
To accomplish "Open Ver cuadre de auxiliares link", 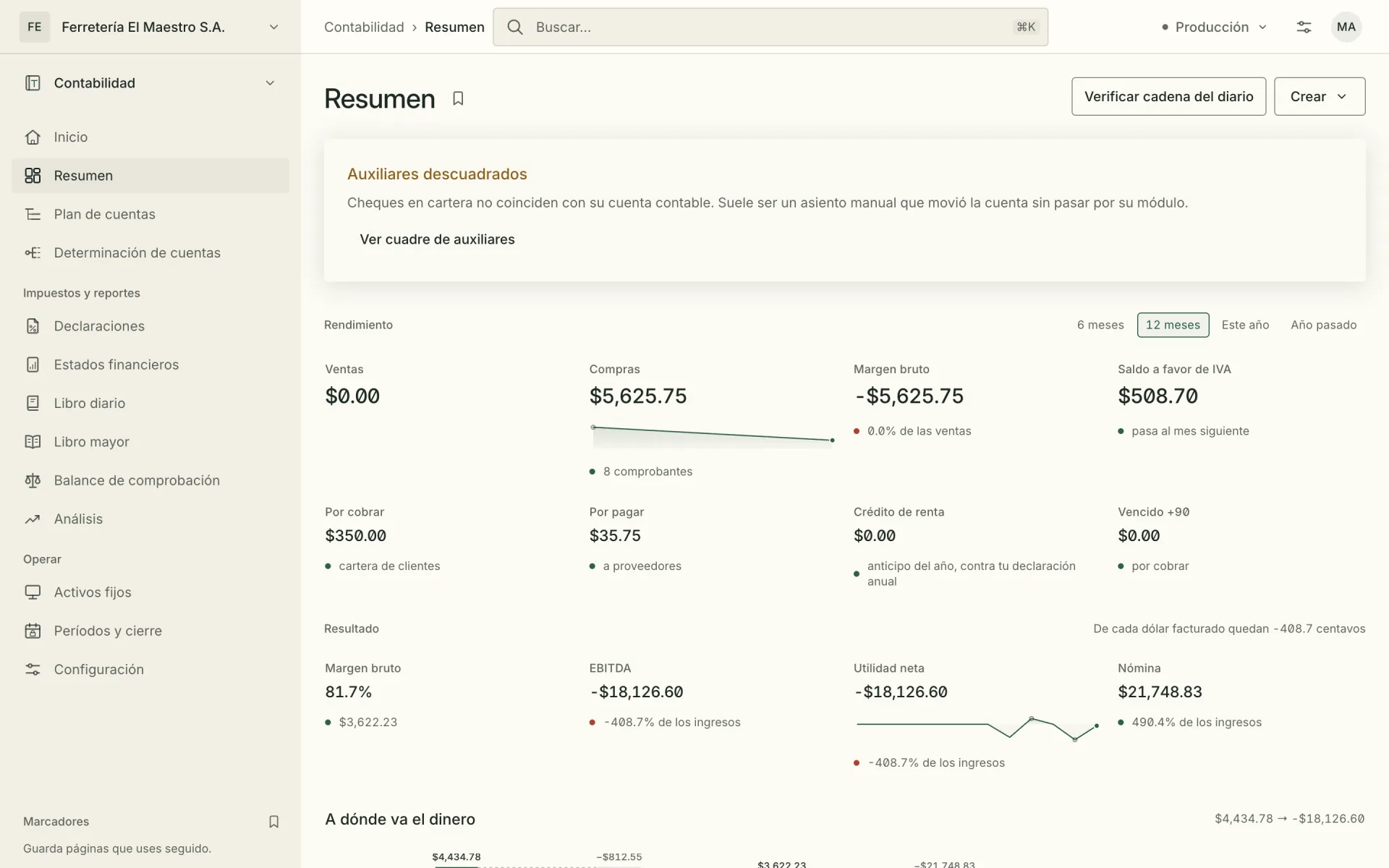I will click(437, 239).
